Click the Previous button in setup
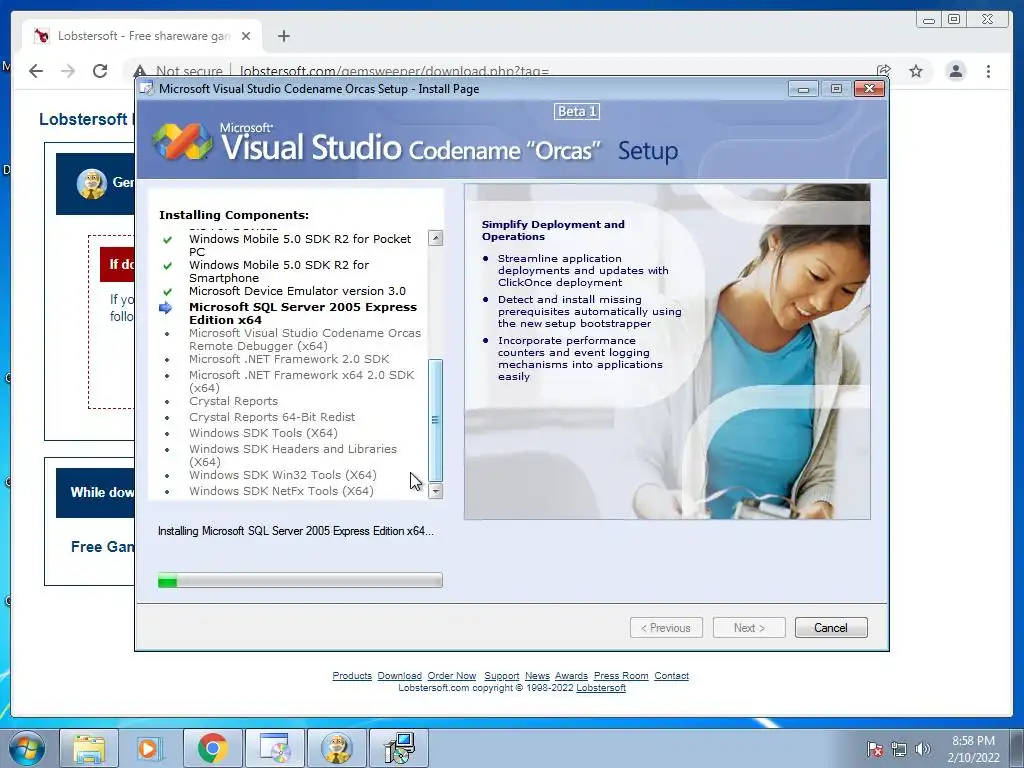1024x768 pixels. 666,628
